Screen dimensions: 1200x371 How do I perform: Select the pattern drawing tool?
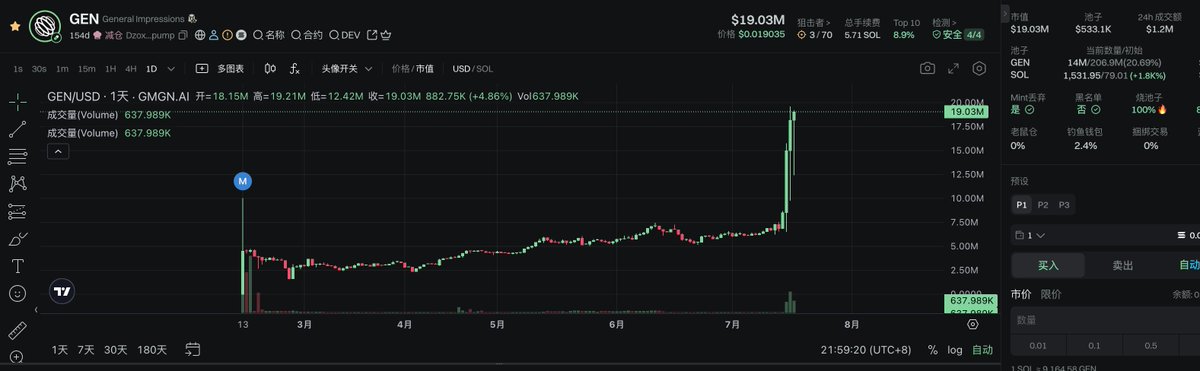[x=17, y=183]
